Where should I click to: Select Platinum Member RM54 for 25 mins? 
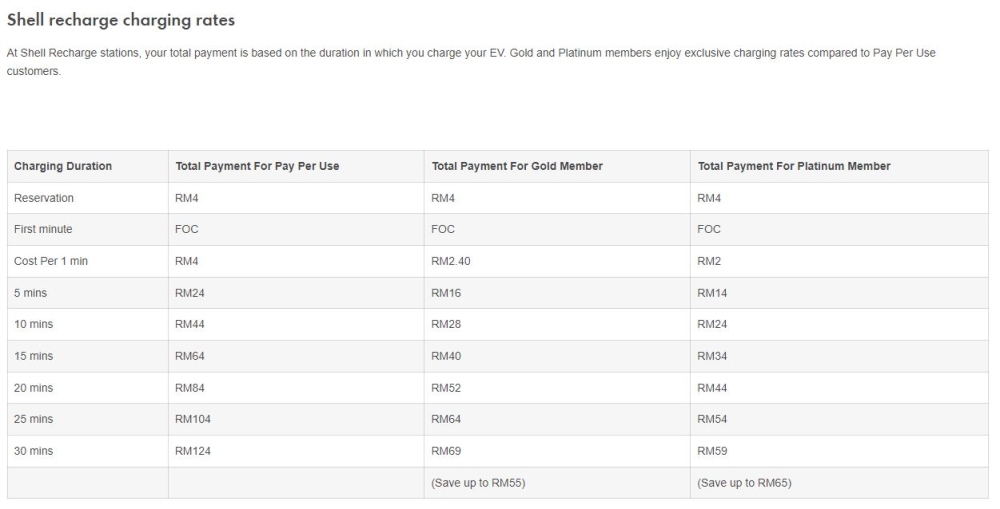[x=712, y=419]
